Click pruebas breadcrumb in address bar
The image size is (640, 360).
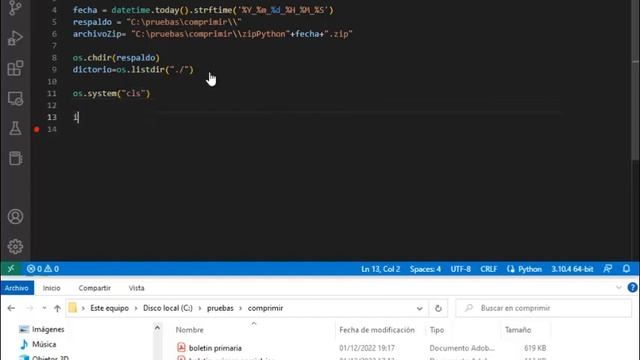[220, 308]
